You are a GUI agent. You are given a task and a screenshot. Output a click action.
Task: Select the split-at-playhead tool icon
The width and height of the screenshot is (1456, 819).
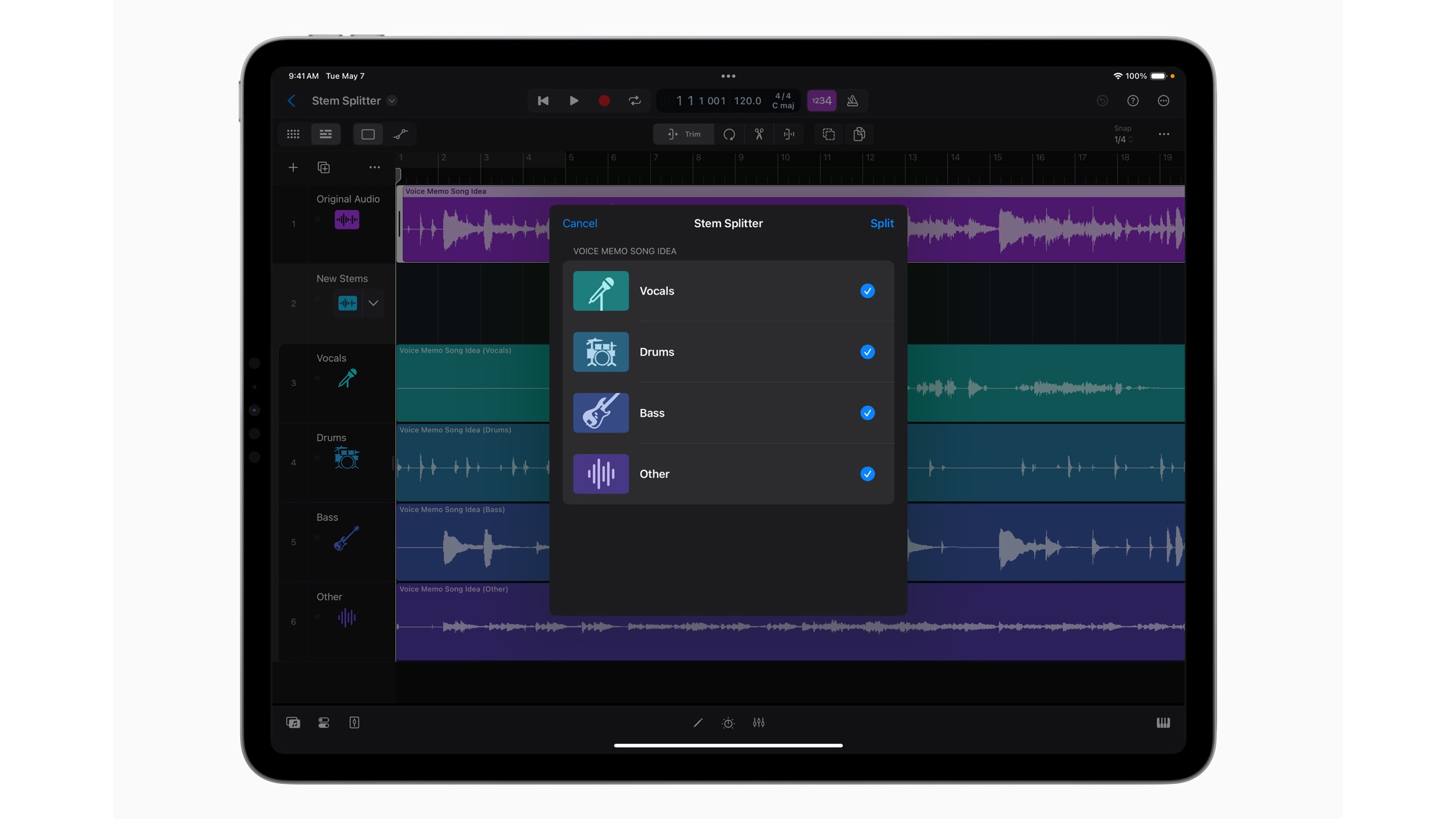point(789,134)
